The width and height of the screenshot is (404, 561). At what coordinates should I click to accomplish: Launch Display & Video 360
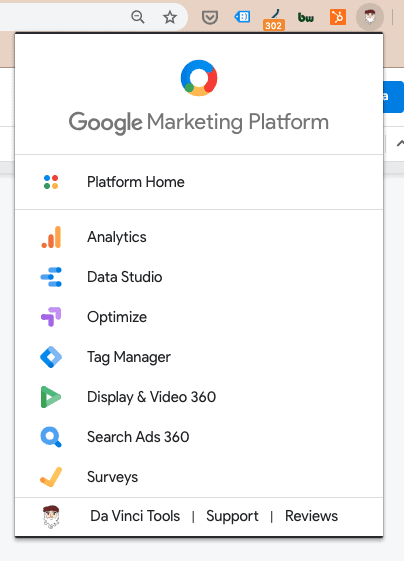click(199, 397)
